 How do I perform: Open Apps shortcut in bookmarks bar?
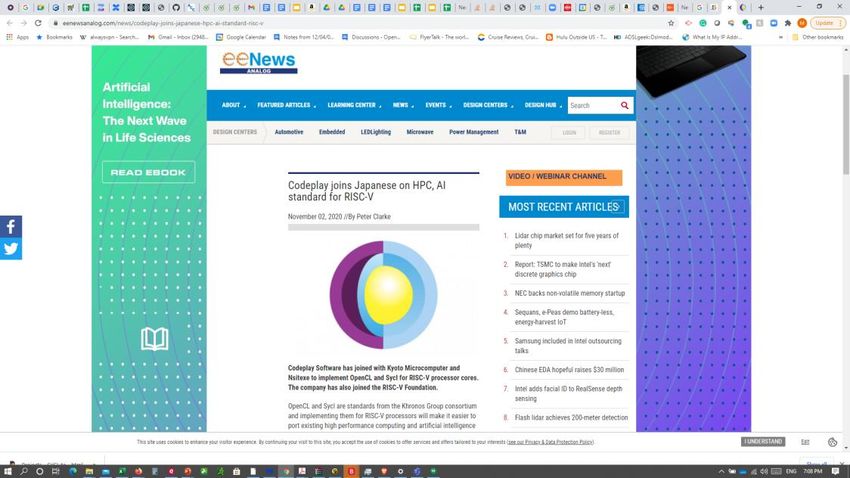(x=17, y=37)
